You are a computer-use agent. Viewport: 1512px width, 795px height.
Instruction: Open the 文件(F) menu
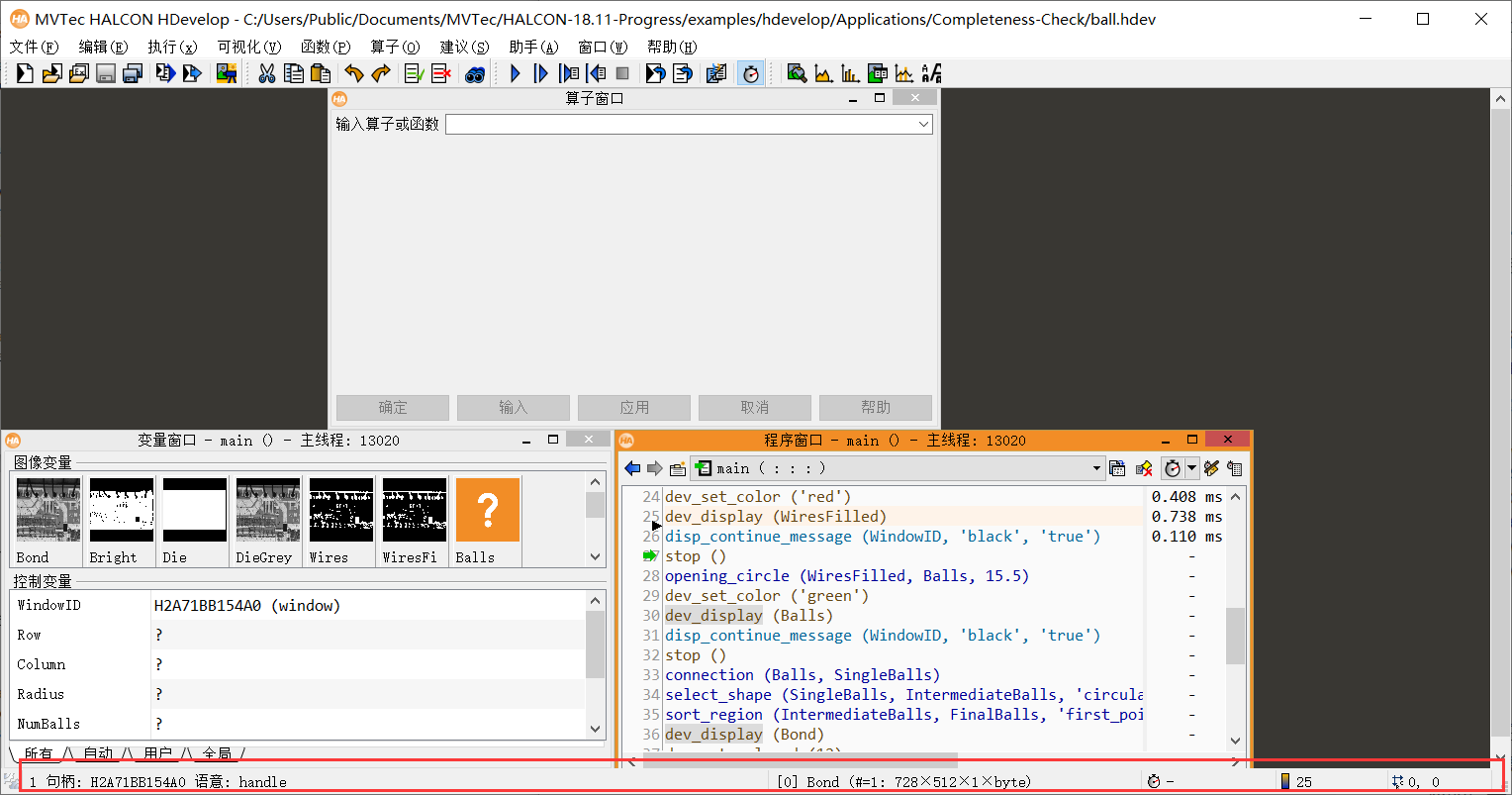[x=34, y=47]
